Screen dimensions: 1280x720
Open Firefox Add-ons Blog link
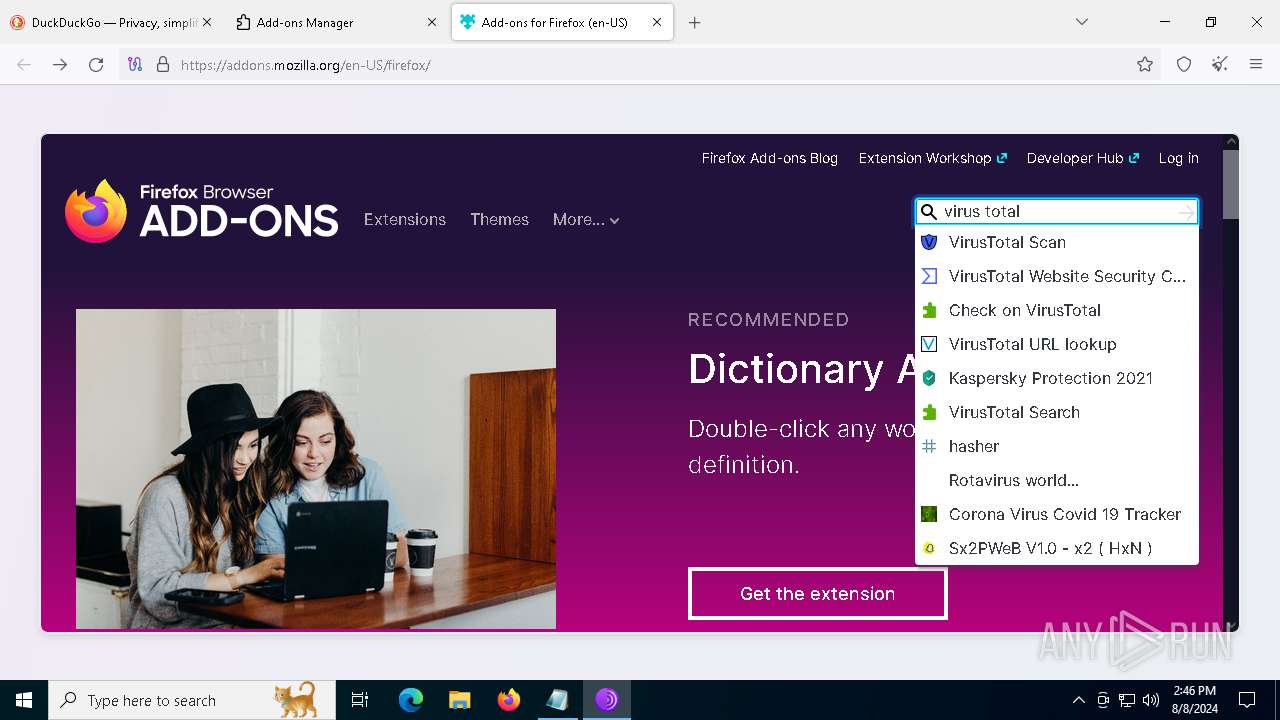pos(770,158)
